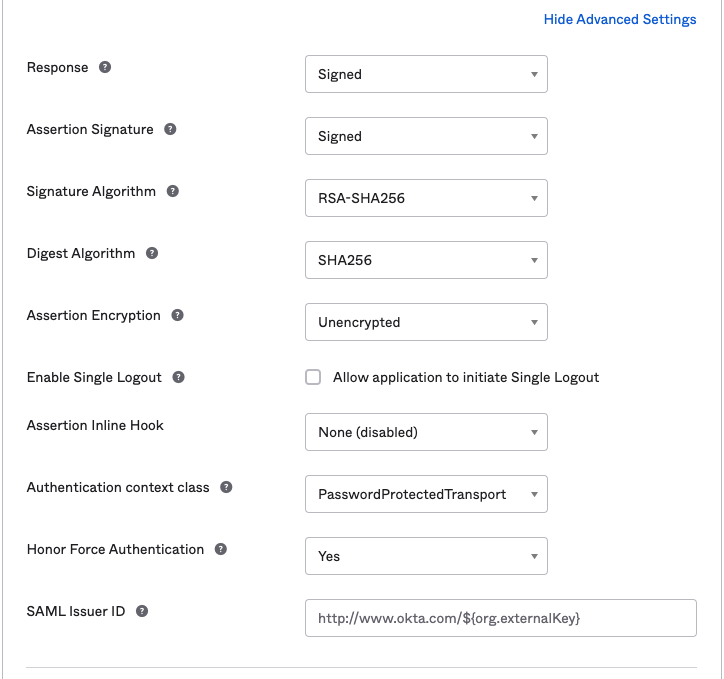Click help icon next to Response
The width and height of the screenshot is (724, 679).
(x=105, y=68)
